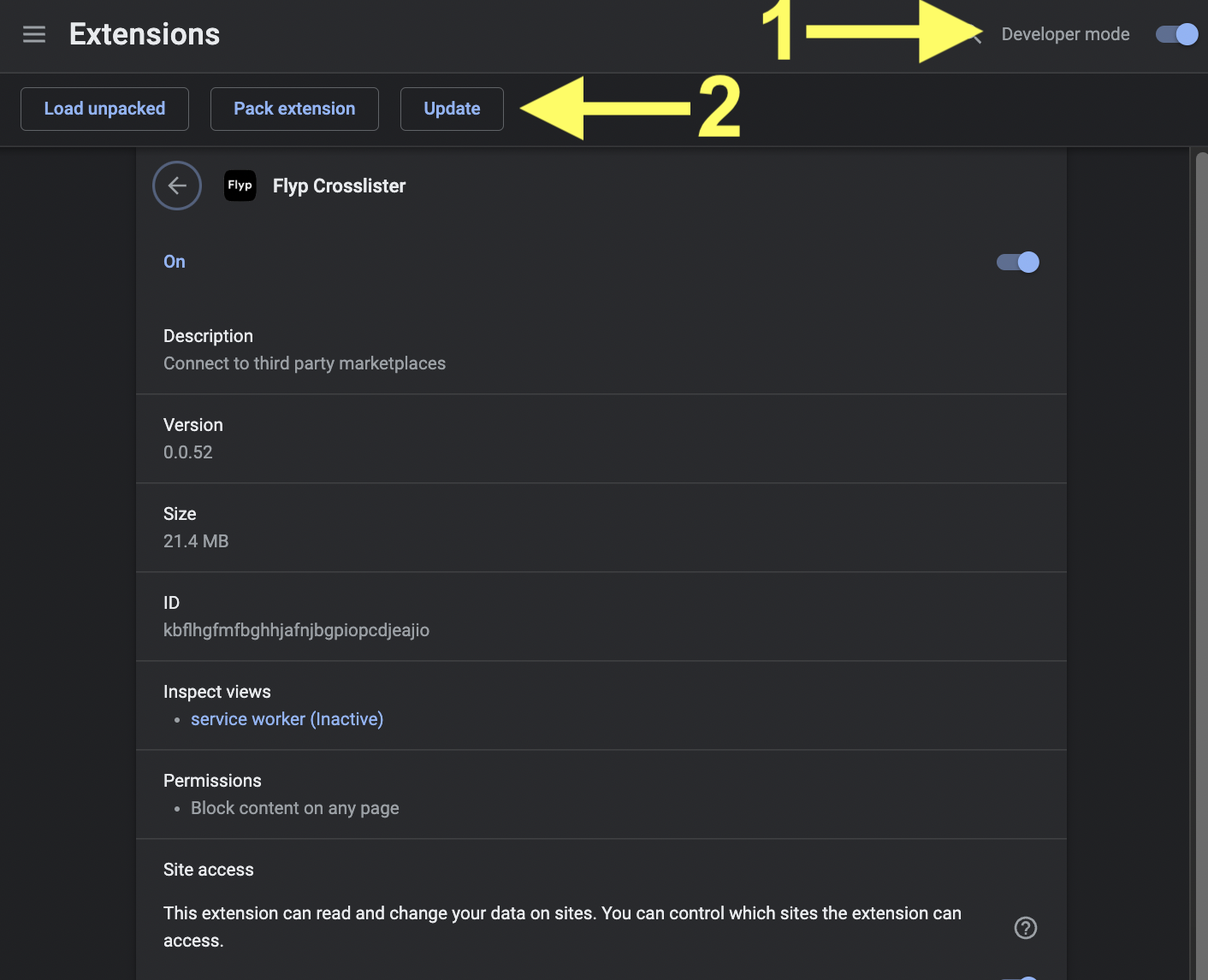This screenshot has height=980, width=1208.
Task: Click the back arrow button
Action: coord(177,186)
